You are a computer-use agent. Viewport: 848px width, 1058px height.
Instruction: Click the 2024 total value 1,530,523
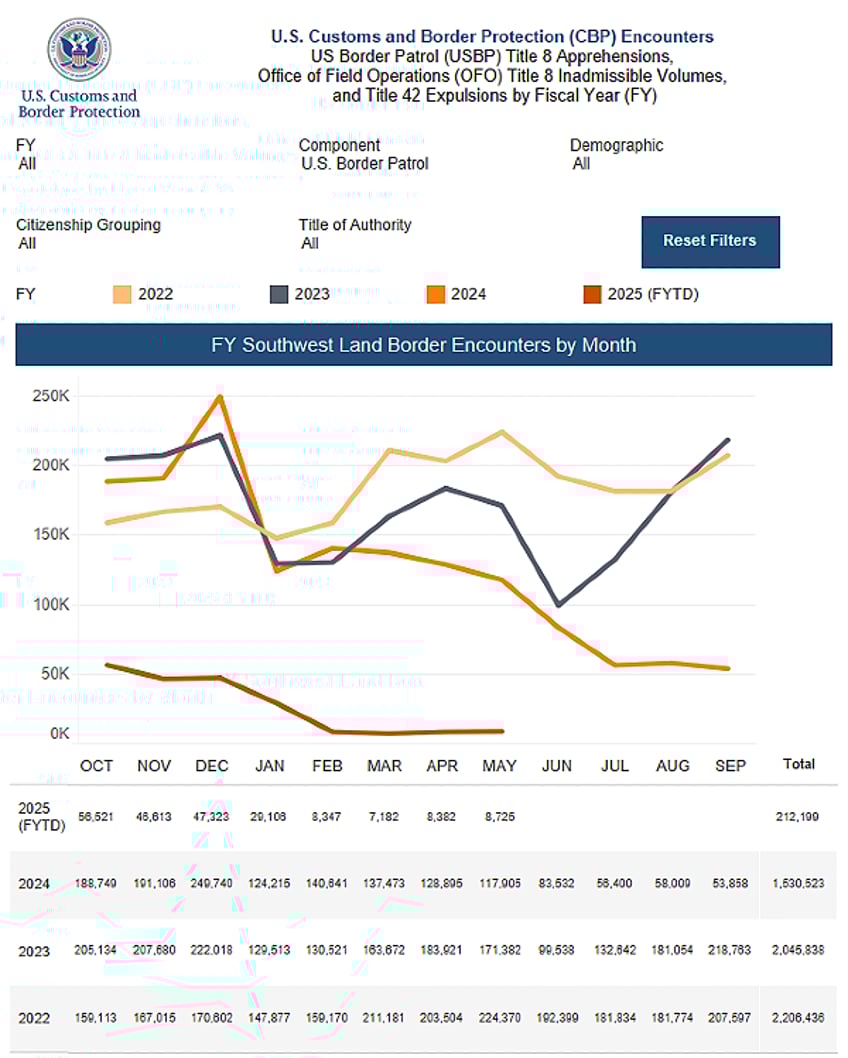[x=798, y=883]
